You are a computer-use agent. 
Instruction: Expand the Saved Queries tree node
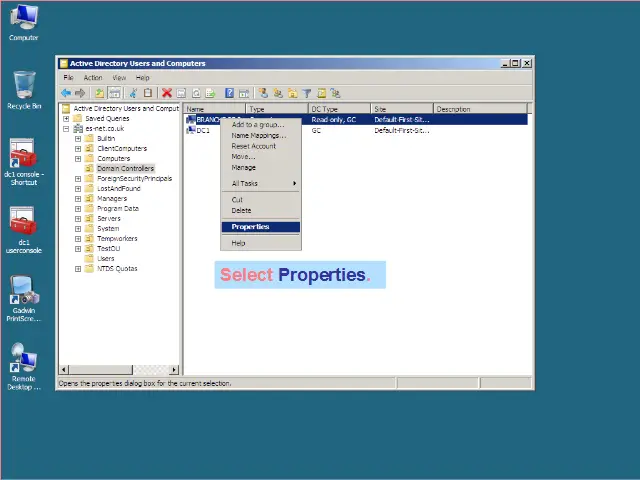[66, 118]
